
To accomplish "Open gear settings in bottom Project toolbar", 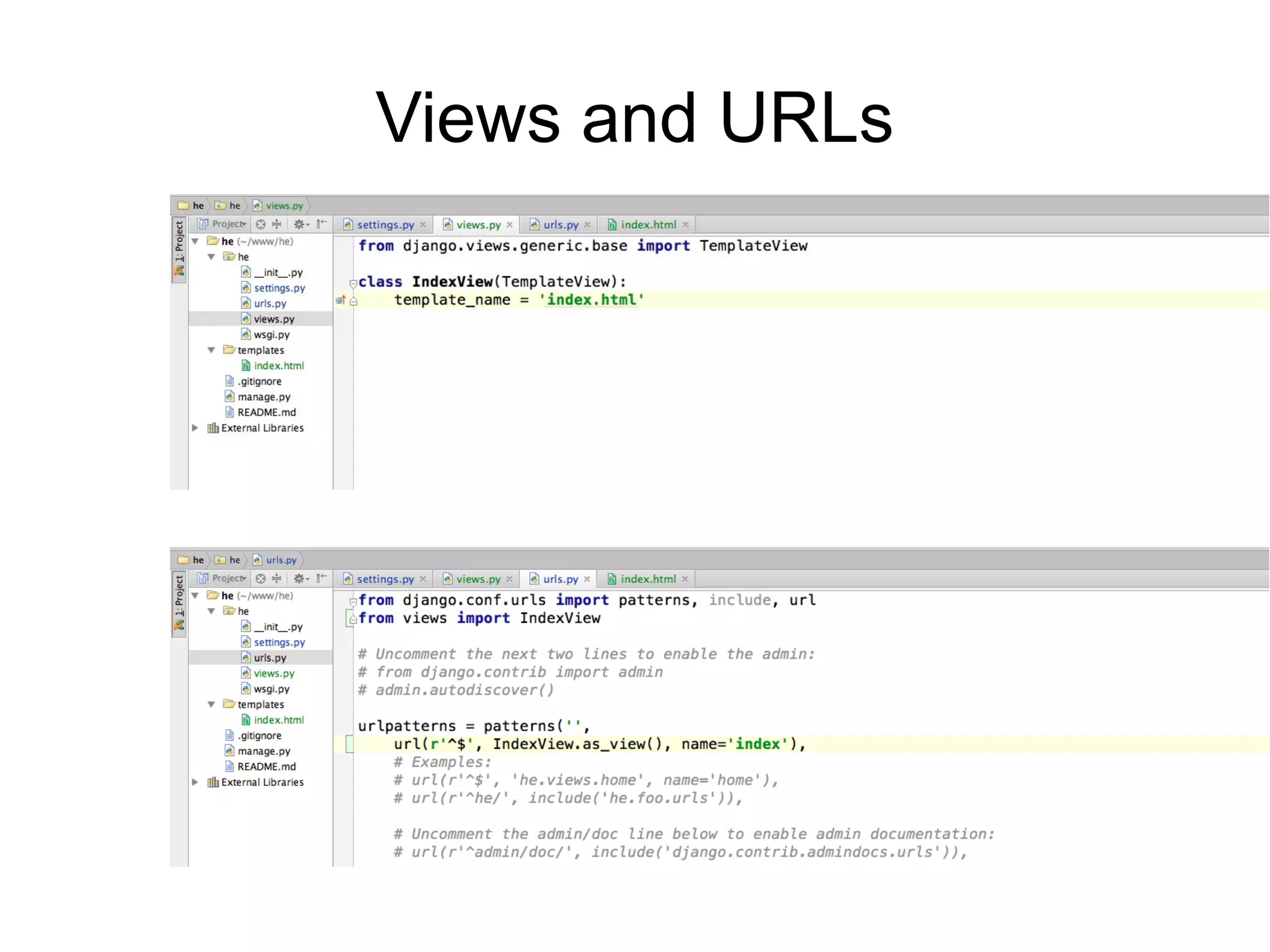I will tap(301, 579).
